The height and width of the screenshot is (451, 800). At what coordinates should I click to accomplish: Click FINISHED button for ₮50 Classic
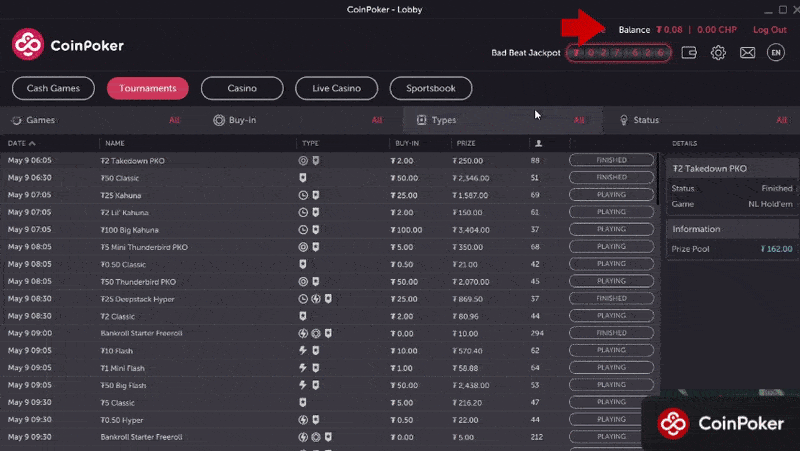coord(611,177)
